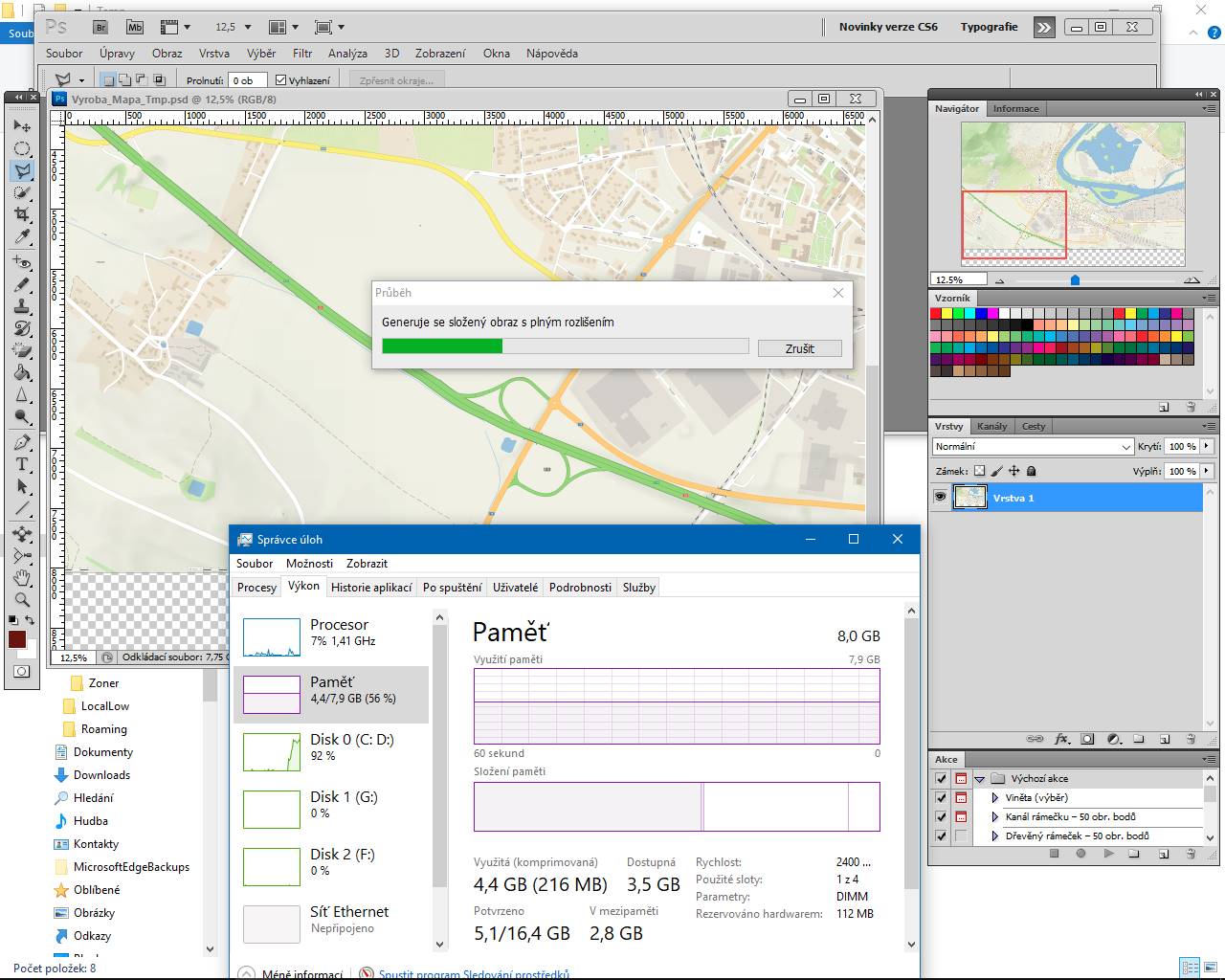
Task: Click the Prolnutí feather input field
Action: (x=247, y=80)
